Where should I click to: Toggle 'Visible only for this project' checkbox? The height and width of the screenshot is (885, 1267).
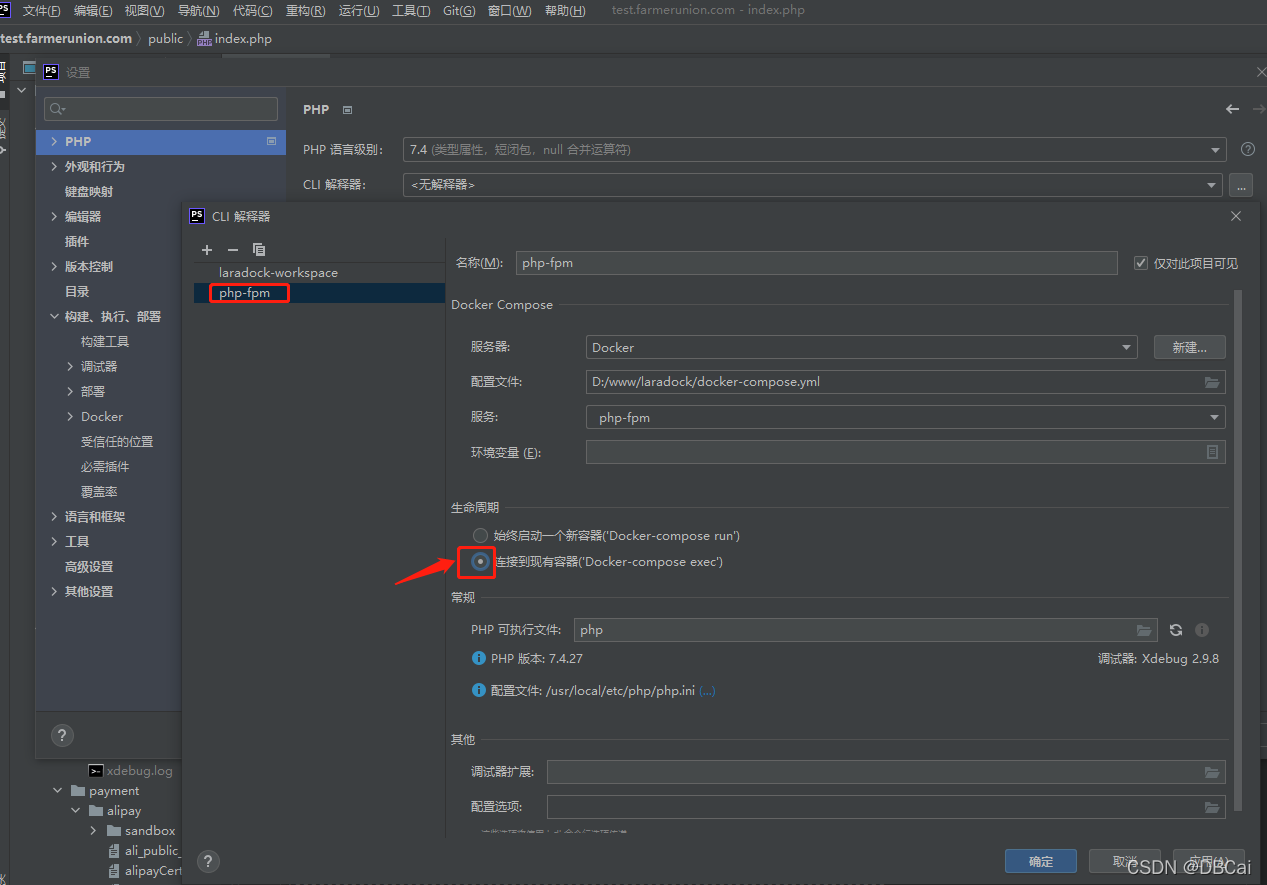point(1141,263)
